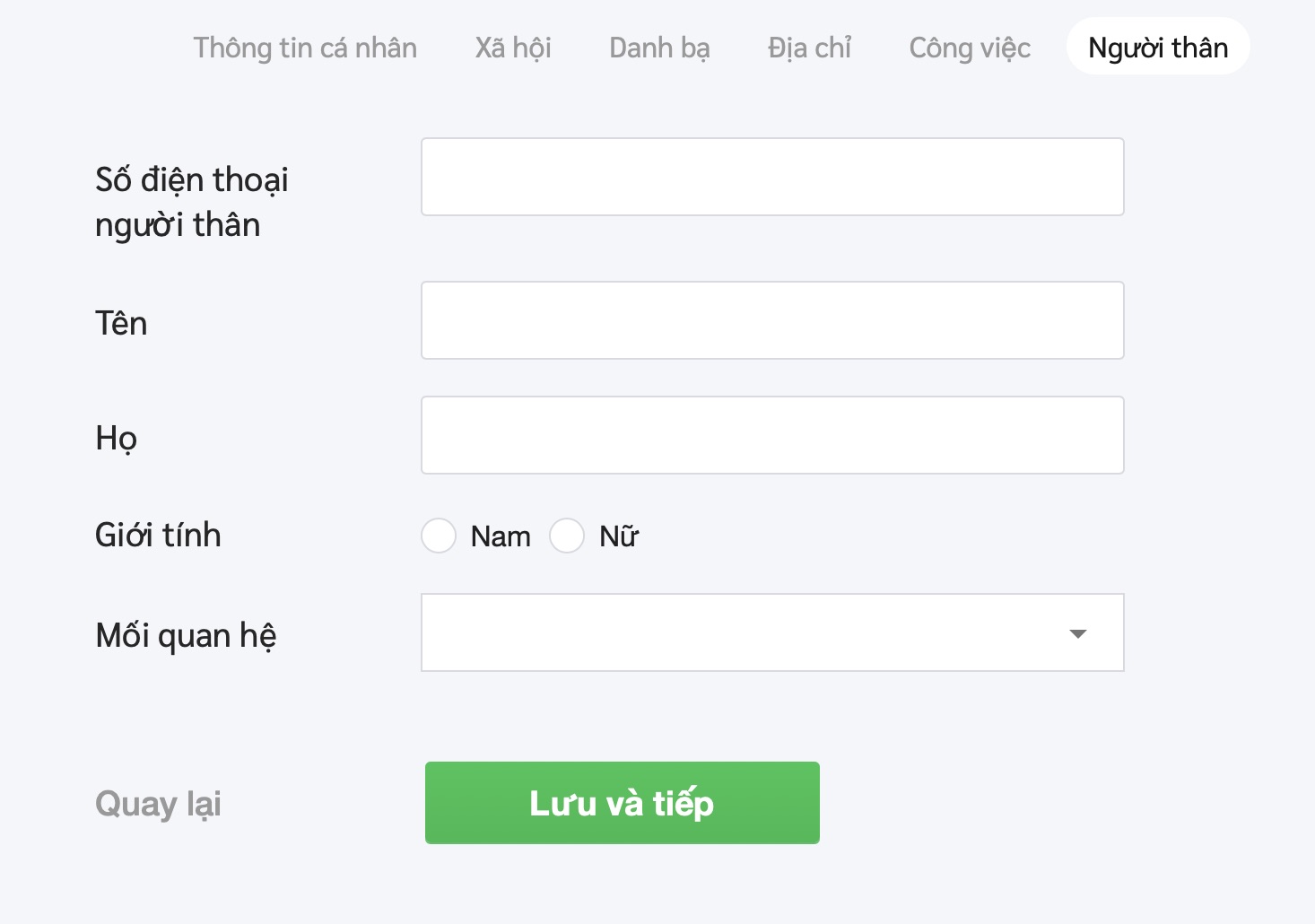The image size is (1315, 924).
Task: Click the Nam gender label
Action: pos(501,536)
